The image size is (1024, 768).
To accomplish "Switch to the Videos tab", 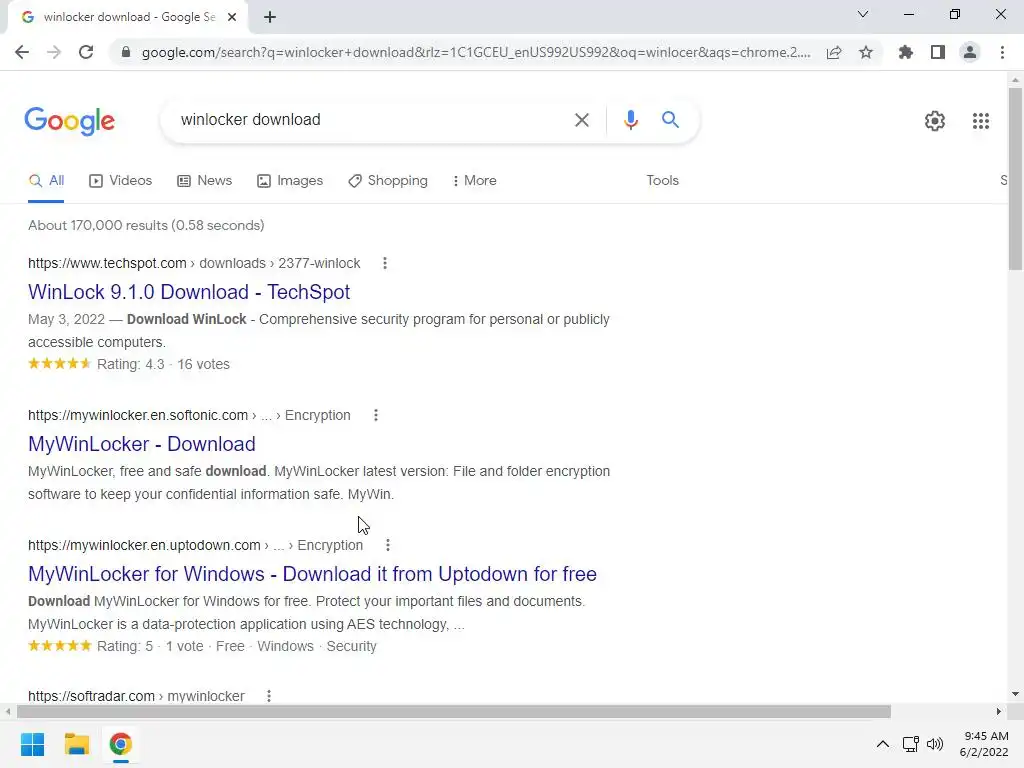I will click(x=121, y=181).
